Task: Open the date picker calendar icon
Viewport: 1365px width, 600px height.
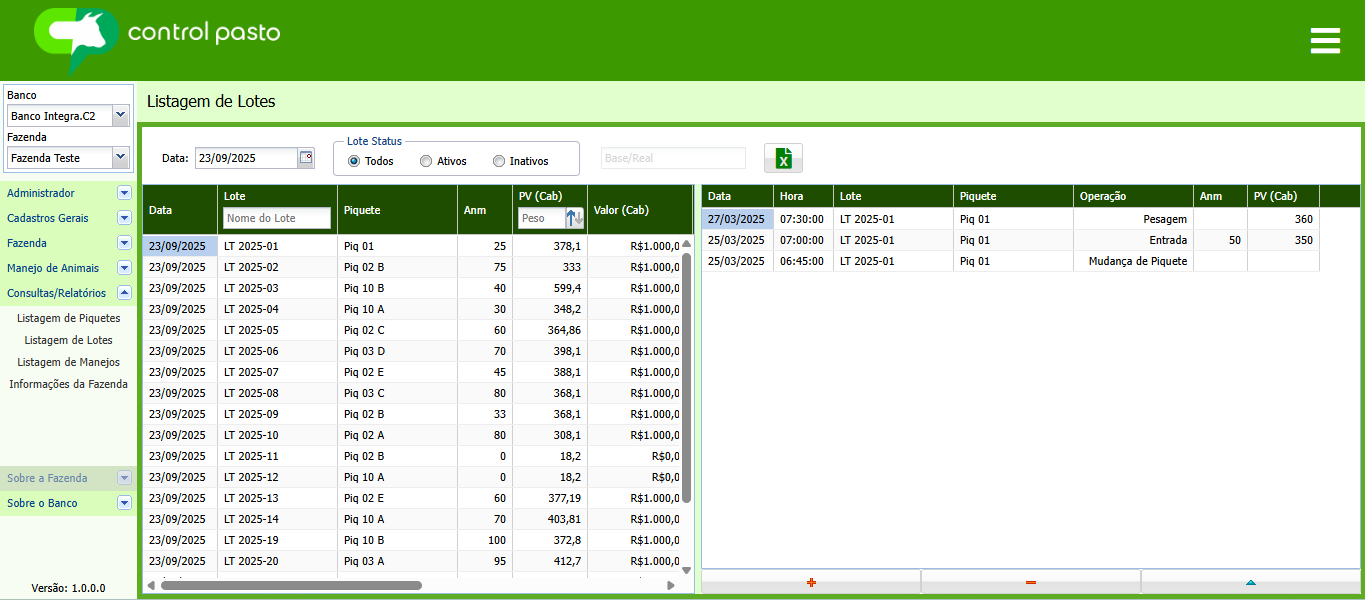Action: click(x=306, y=158)
